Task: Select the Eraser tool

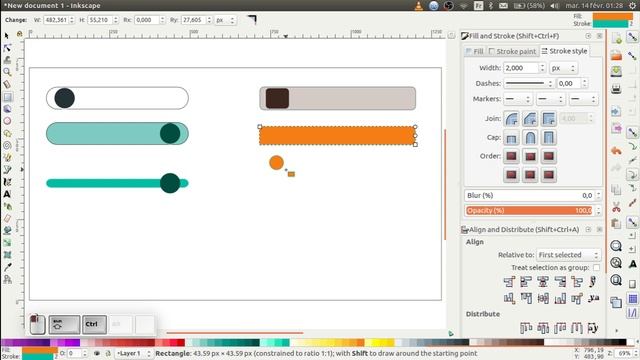Action: click(x=7, y=218)
